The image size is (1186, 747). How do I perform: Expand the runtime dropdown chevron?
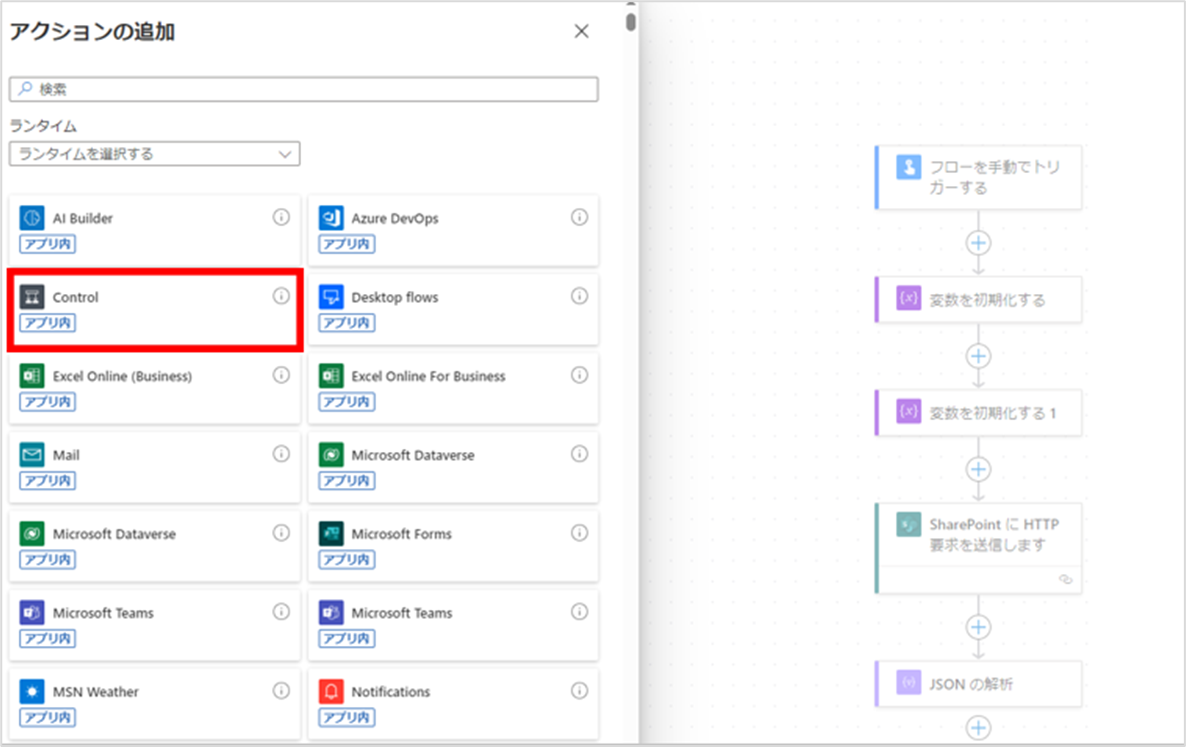284,154
